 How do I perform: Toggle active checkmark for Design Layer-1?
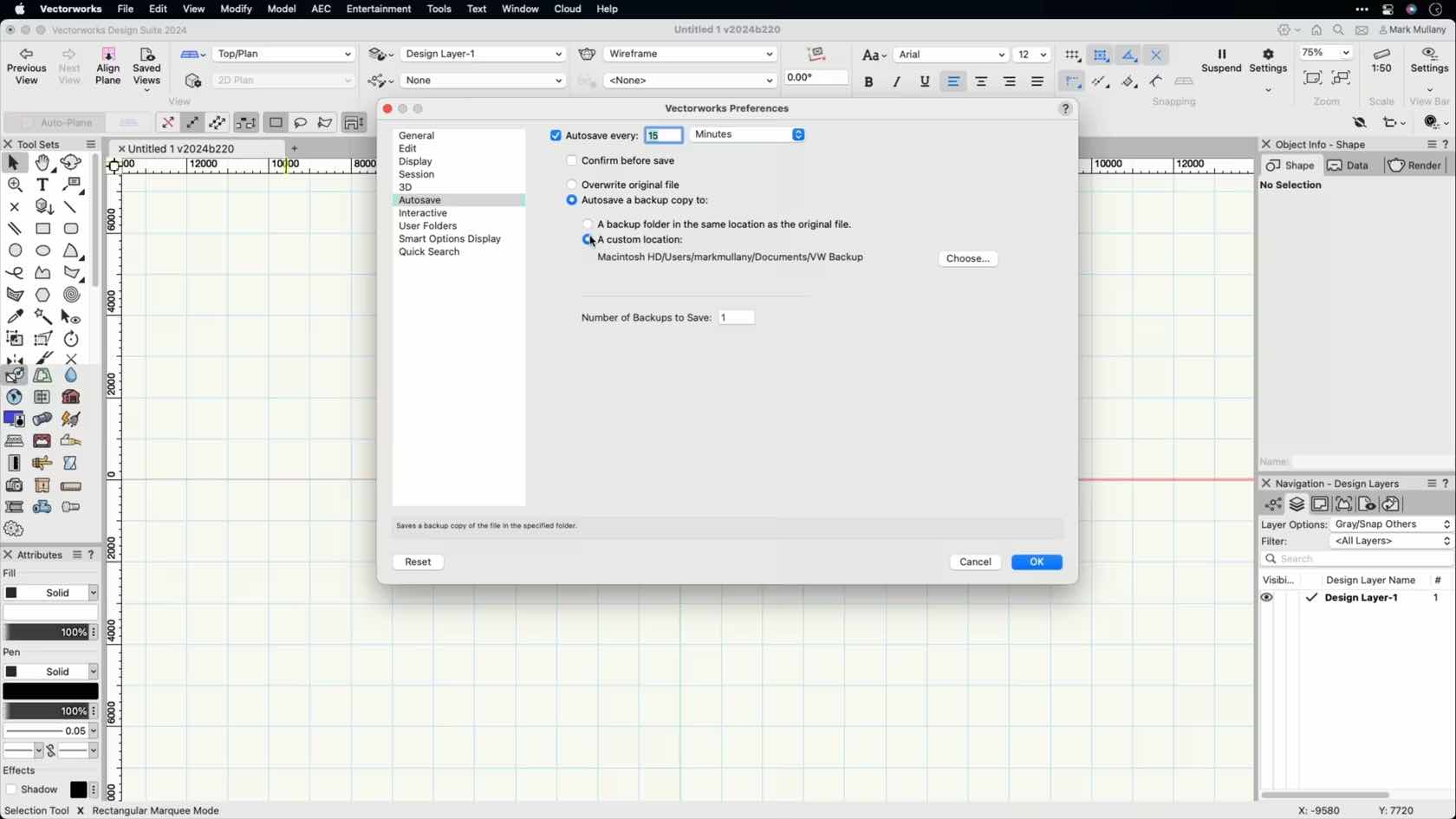(x=1311, y=597)
